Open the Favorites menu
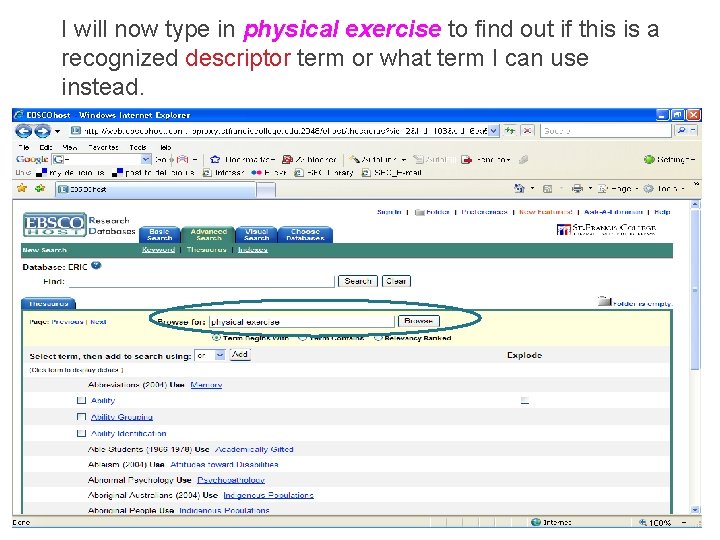720x540 pixels. click(103, 147)
